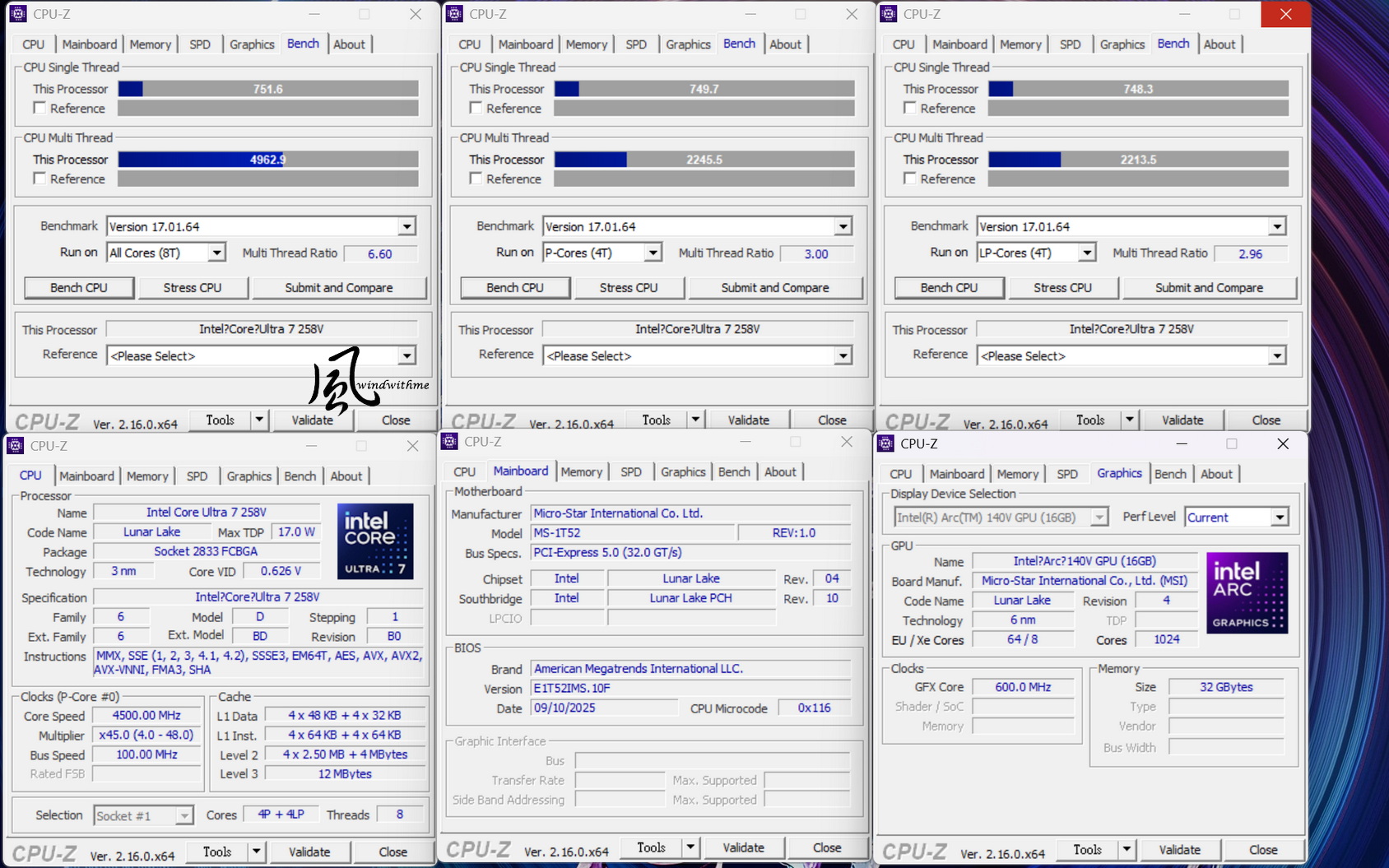Click the CPU-Z title icon in the LP-Cores bench window
1389x868 pixels.
pyautogui.click(x=888, y=14)
